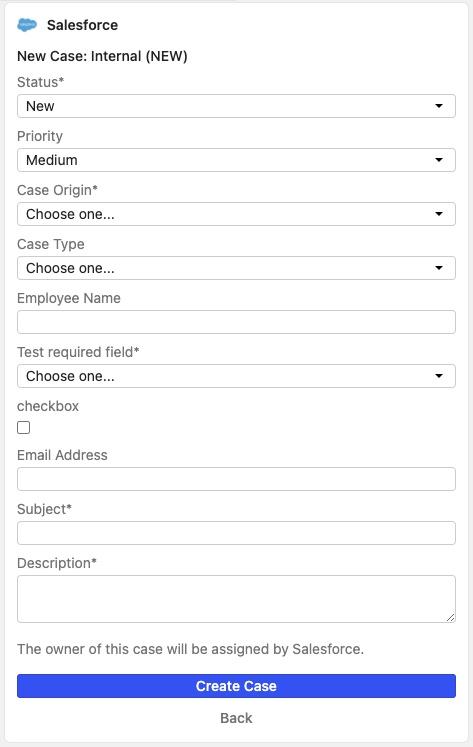Viewport: 473px width, 747px height.
Task: Click the Create Case button
Action: point(236,686)
